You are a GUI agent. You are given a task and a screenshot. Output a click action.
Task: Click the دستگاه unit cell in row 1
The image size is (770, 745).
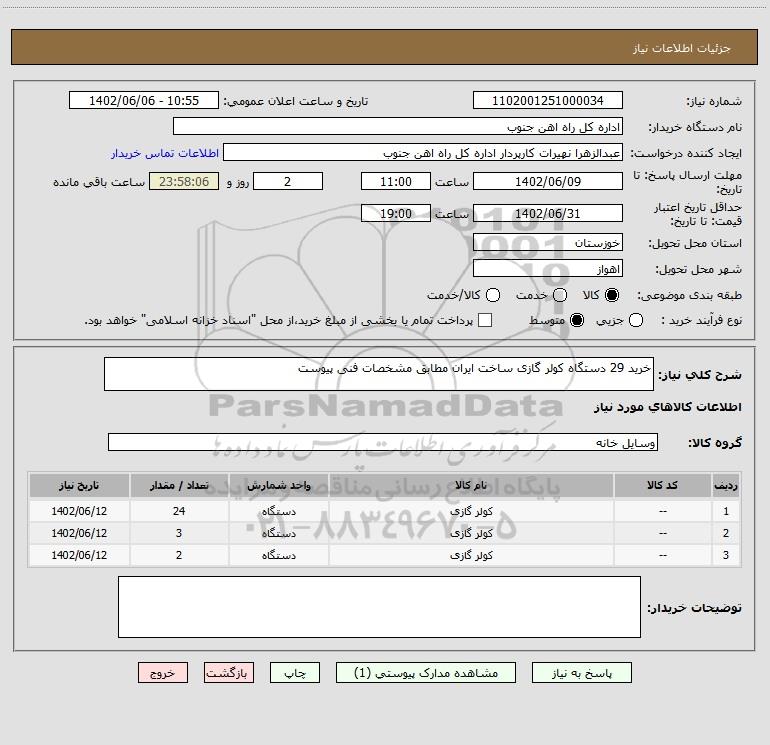tap(278, 511)
